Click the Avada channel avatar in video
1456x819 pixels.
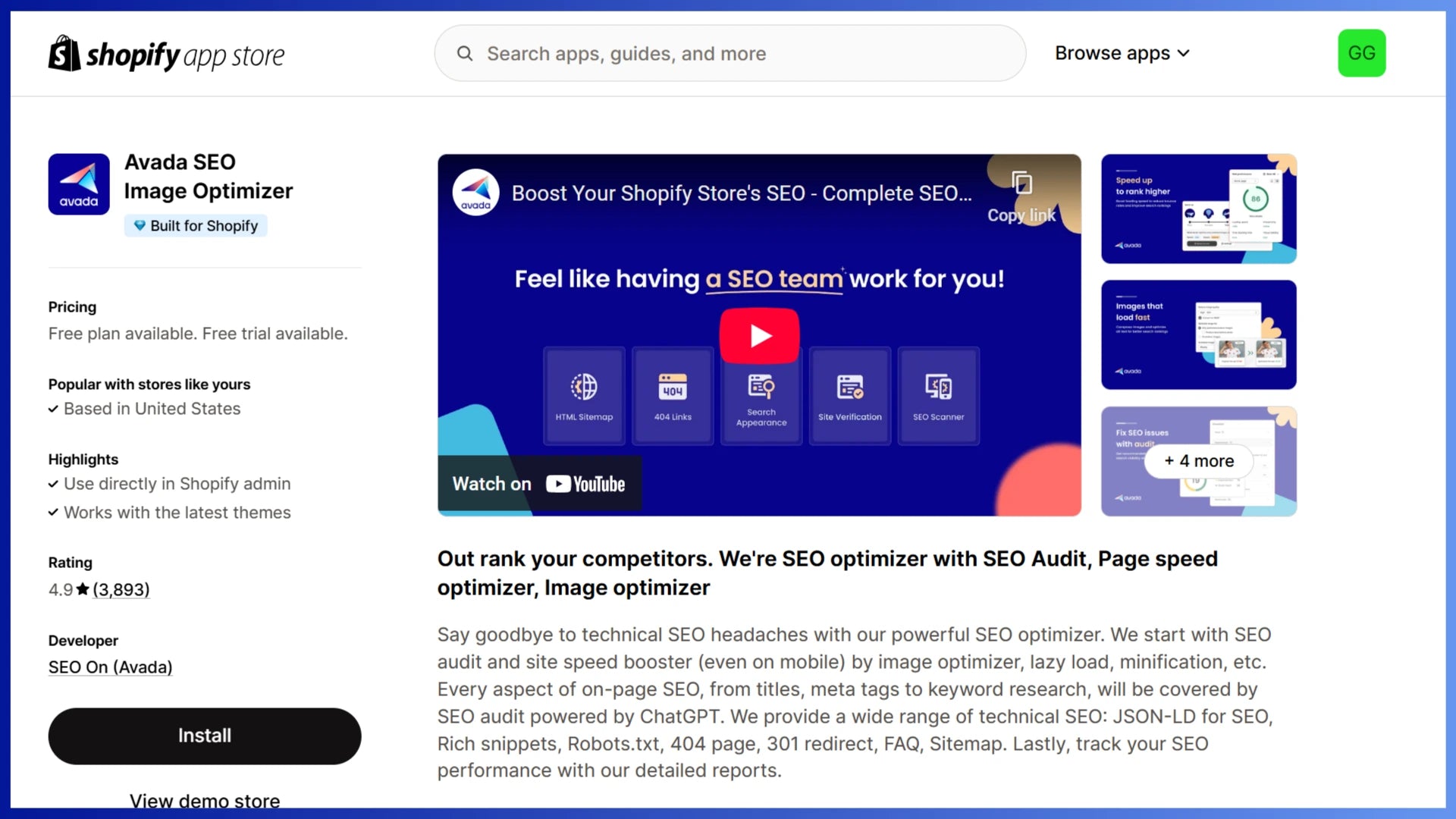click(475, 193)
